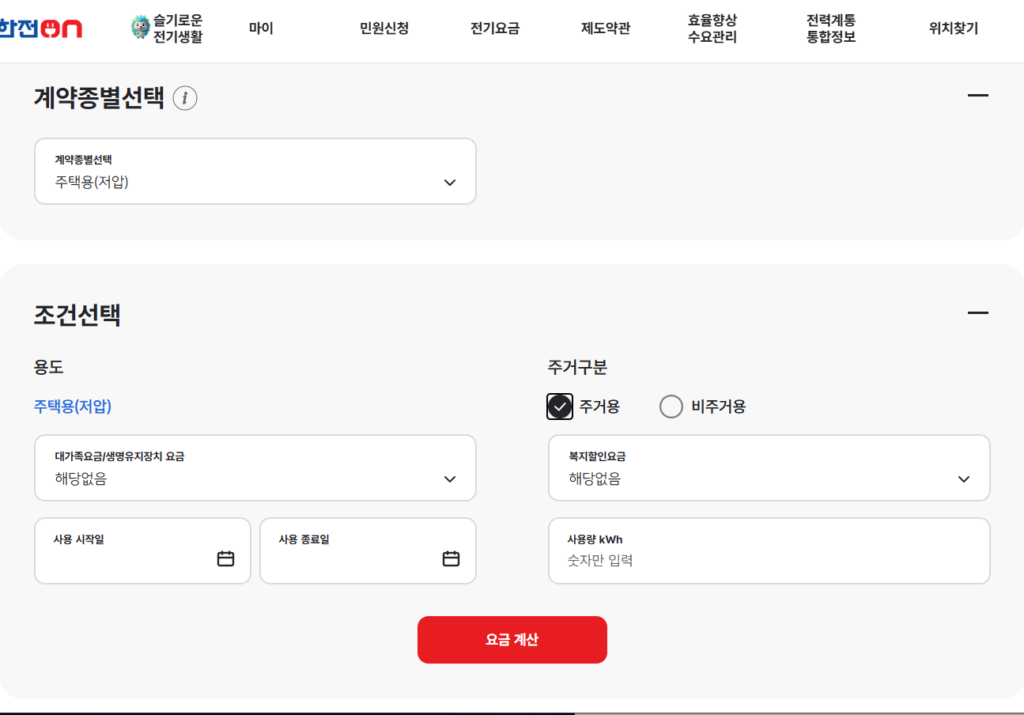
Task: Open the 계약종별선택 dropdown
Action: 255,171
